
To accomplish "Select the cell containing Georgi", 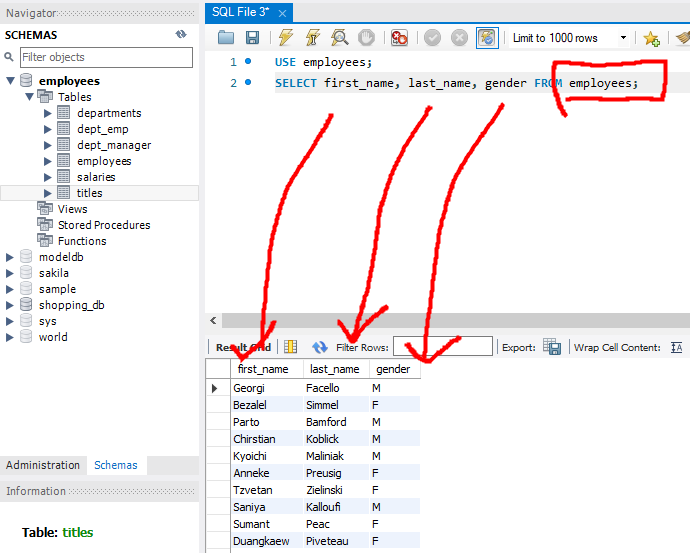I will (267, 388).
